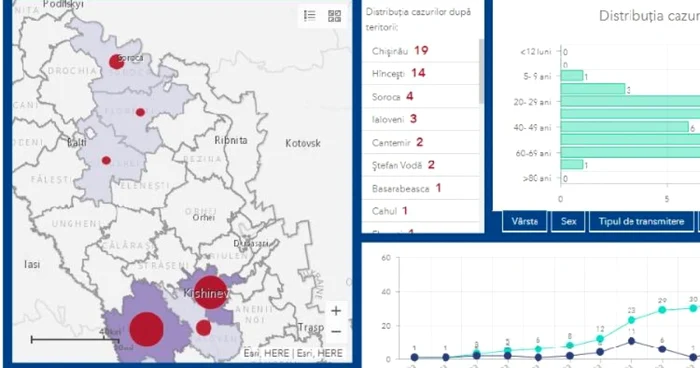The height and width of the screenshot is (368, 700).
Task: Click the dark blue data point labeled 11
Action: 631,341
